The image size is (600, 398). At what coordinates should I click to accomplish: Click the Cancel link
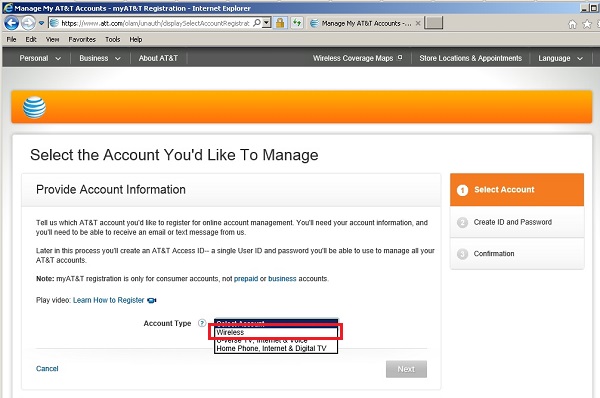tap(47, 369)
